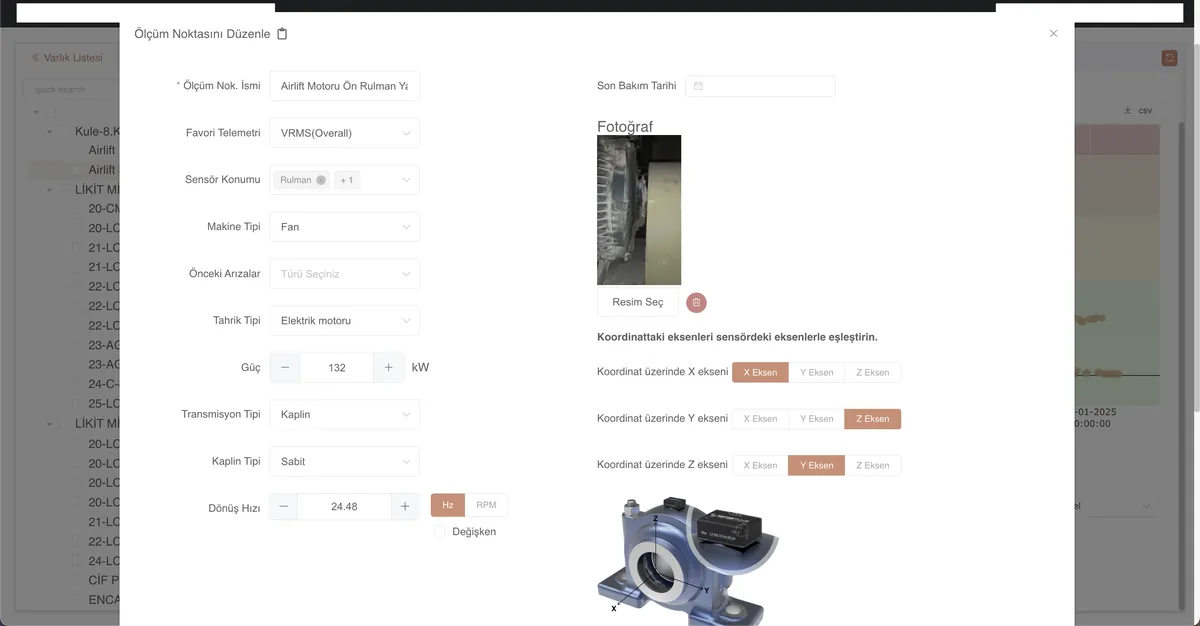Screen dimensions: 1200x626
Task: Set X ekseni row to X Eksen
Action: (760, 372)
